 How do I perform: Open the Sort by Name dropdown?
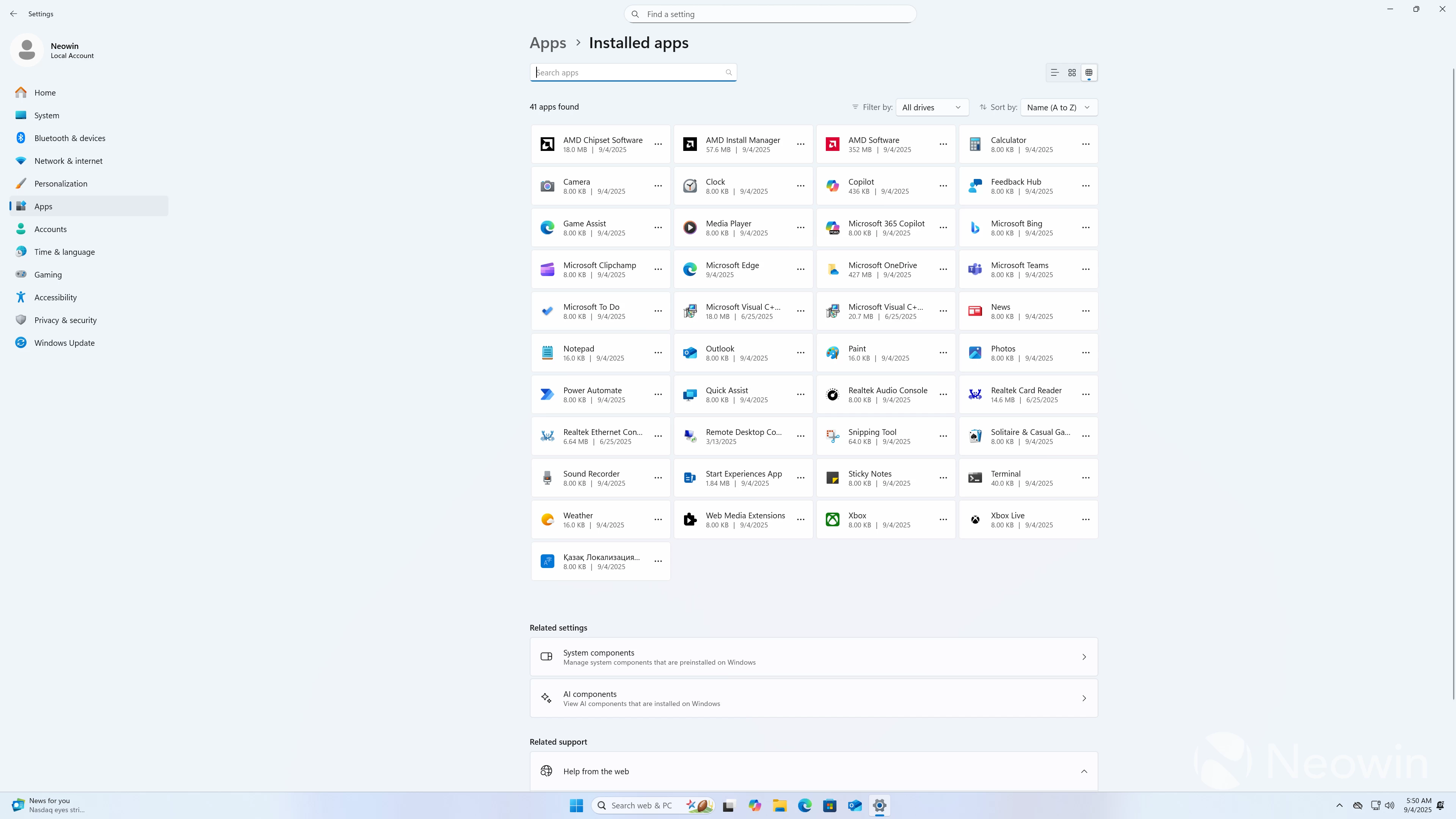[1058, 107]
